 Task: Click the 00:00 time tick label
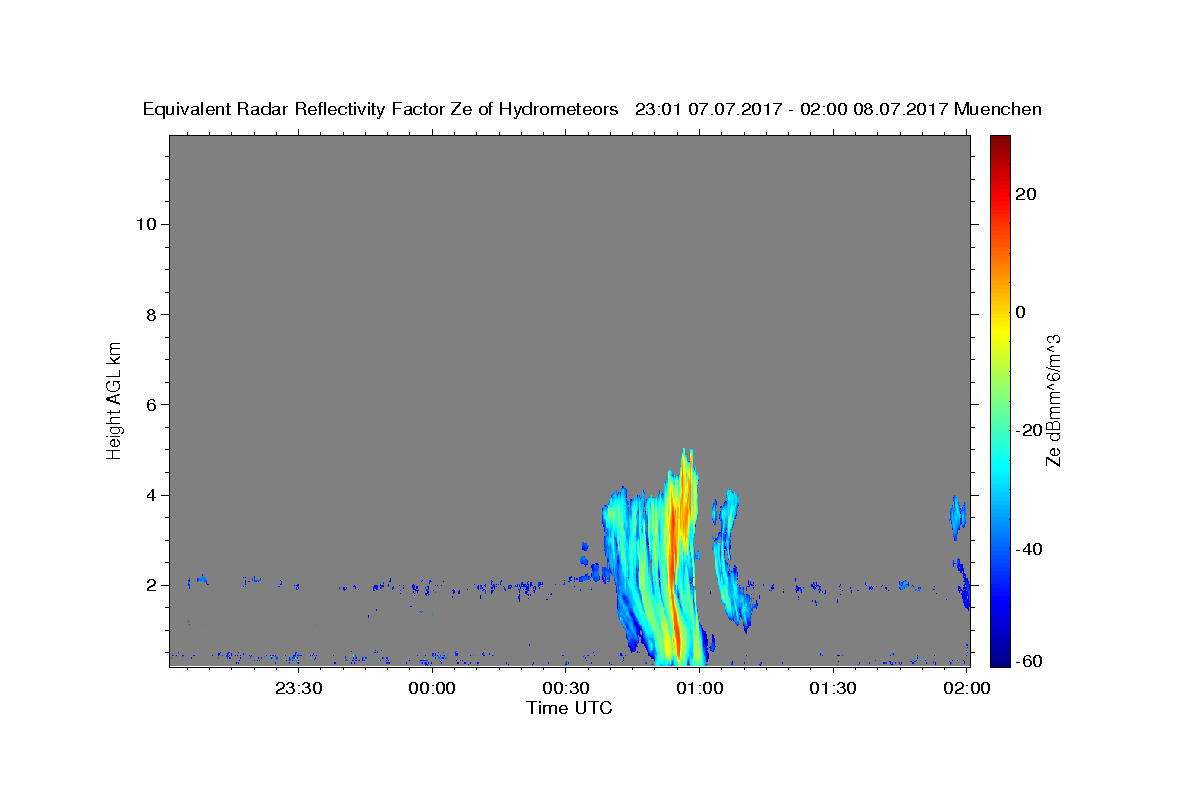coord(433,688)
